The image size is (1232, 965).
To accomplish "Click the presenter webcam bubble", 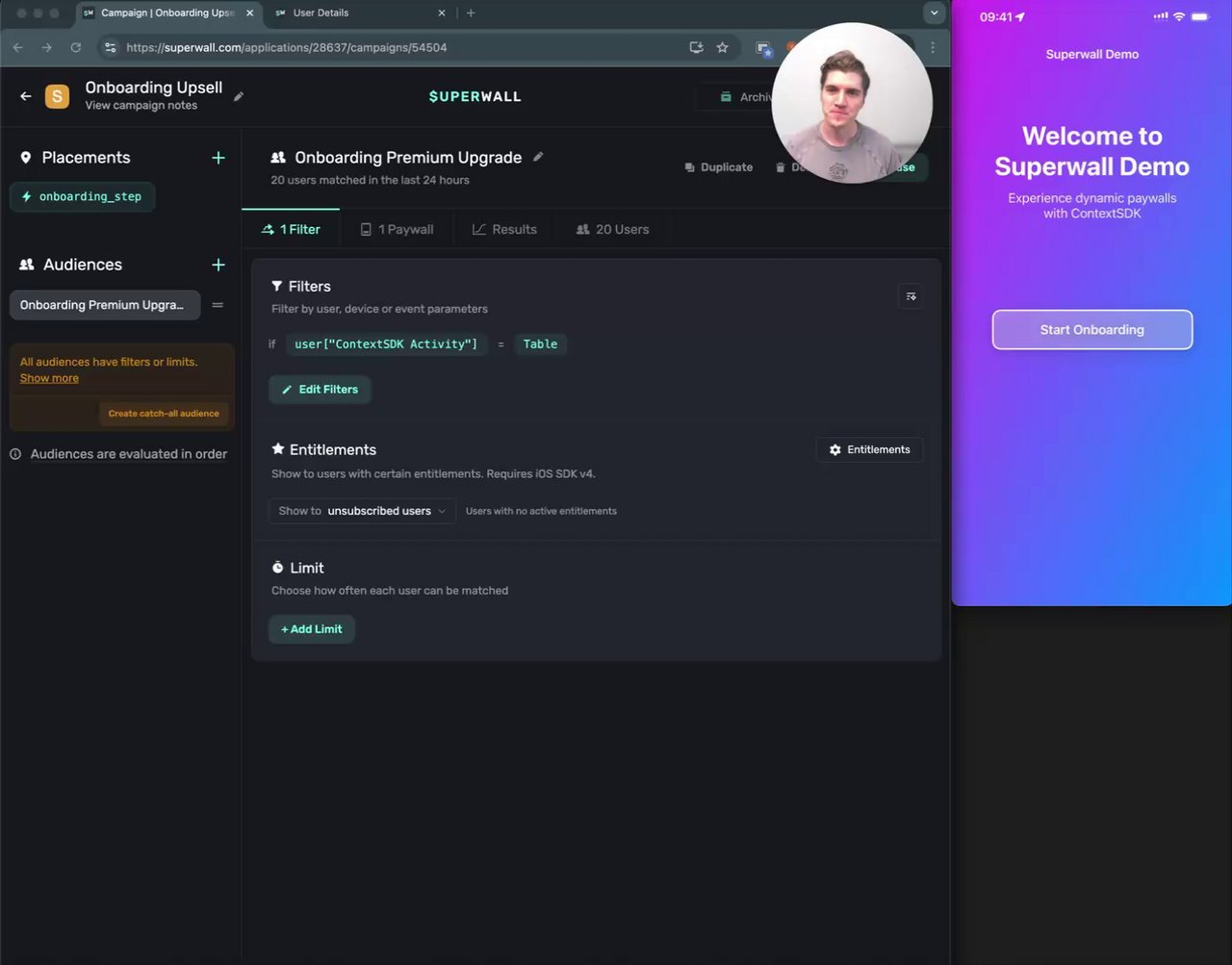I will (852, 103).
